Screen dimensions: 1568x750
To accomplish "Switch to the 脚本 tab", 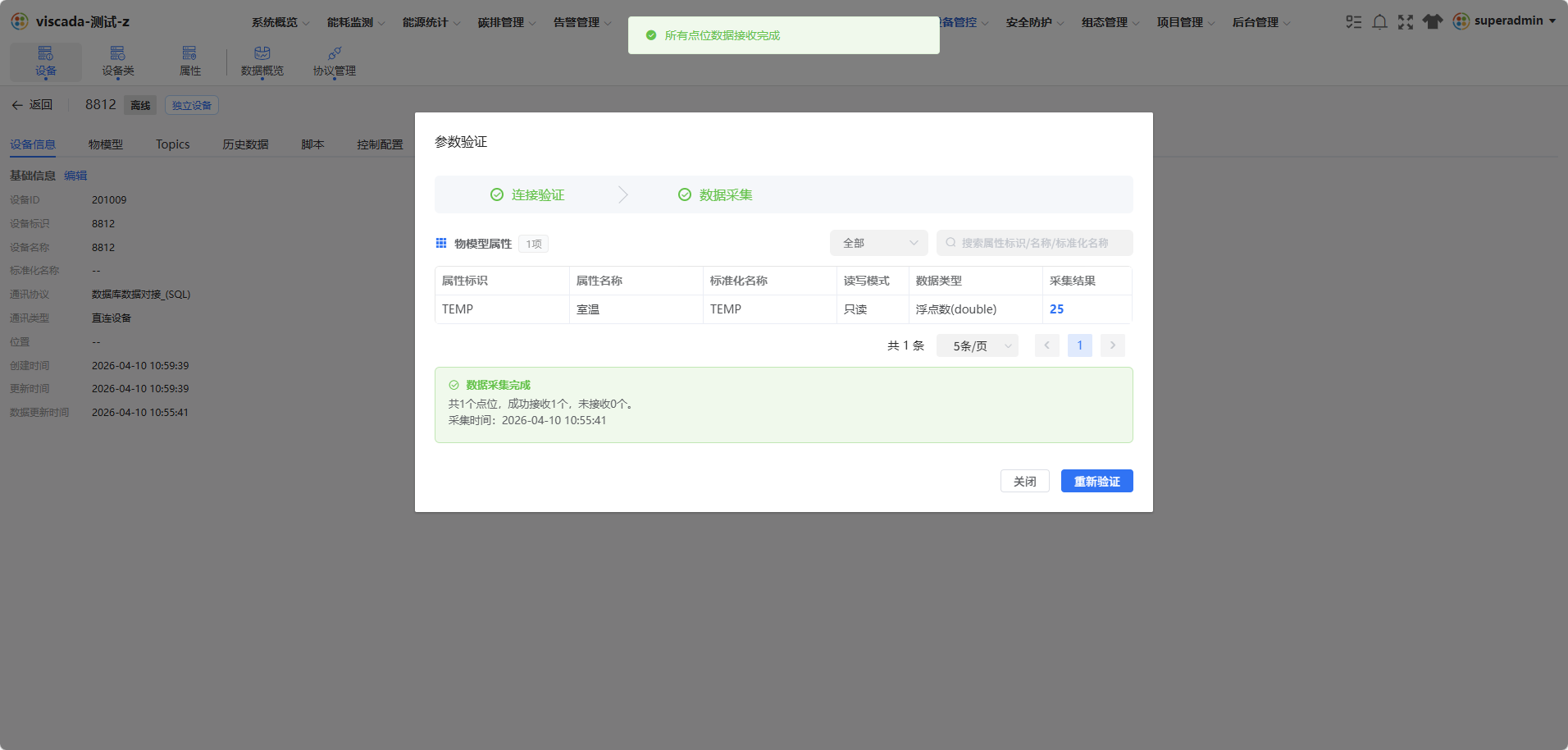I will coord(312,144).
